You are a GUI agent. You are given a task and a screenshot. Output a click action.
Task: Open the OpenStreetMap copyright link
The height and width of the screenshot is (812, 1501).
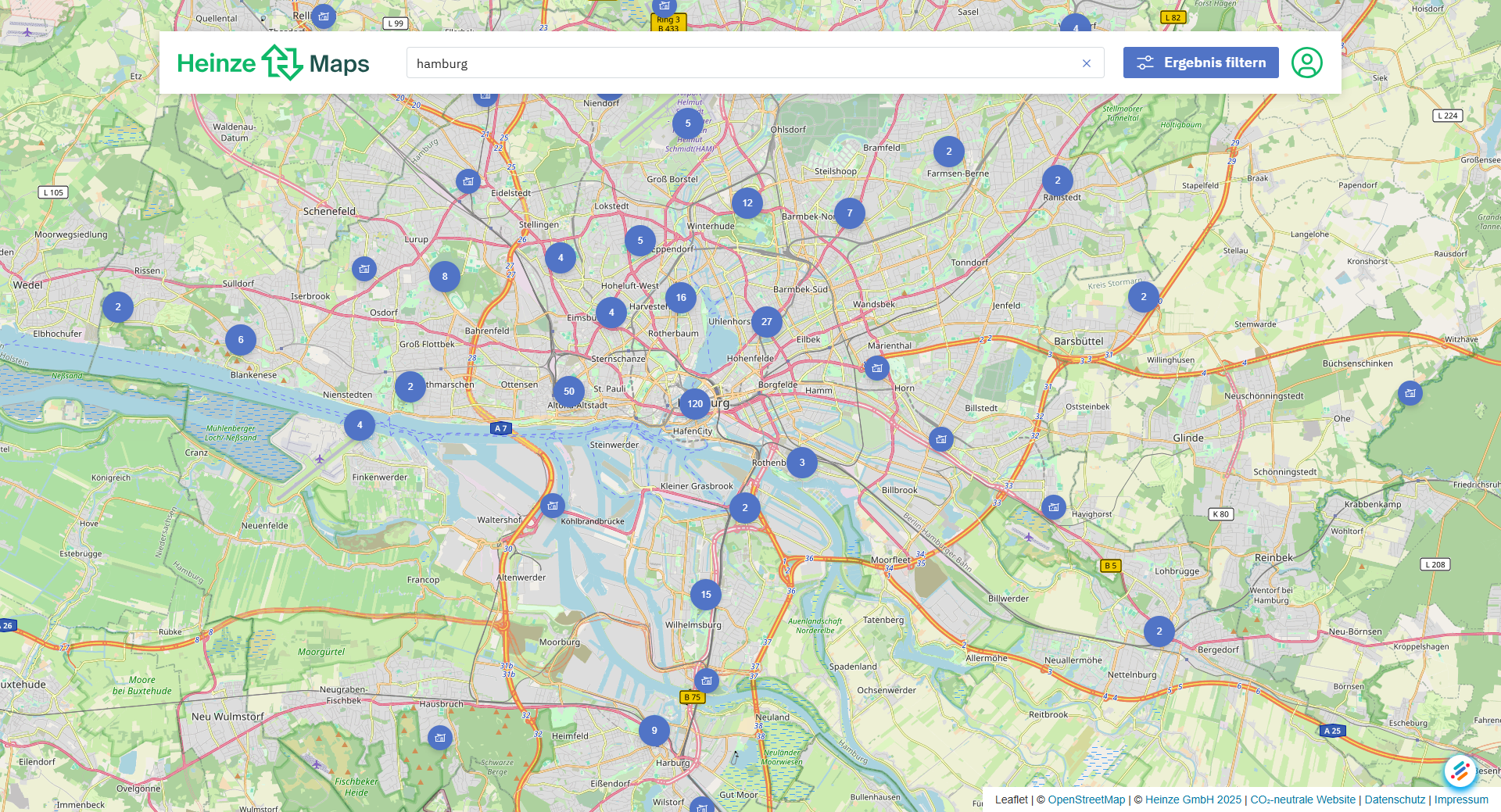(1087, 799)
